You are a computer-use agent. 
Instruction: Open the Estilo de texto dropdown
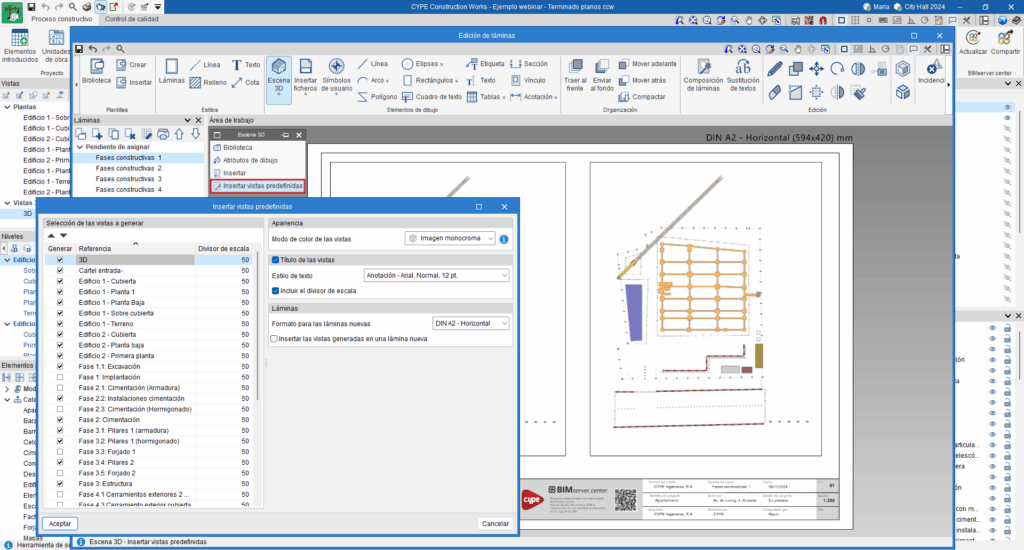click(437, 275)
